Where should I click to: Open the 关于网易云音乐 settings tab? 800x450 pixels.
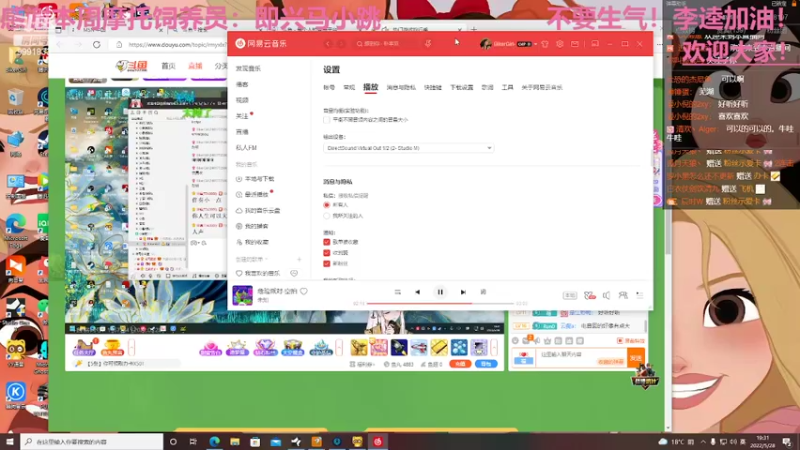[542, 88]
